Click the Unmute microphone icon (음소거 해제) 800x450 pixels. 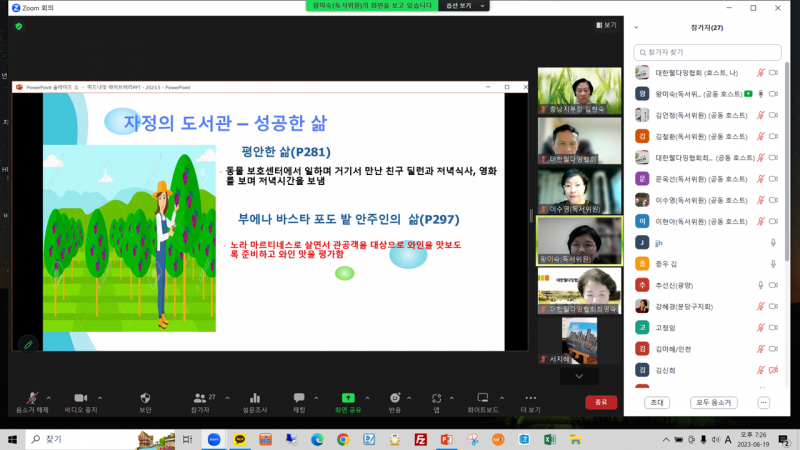pyautogui.click(x=32, y=398)
